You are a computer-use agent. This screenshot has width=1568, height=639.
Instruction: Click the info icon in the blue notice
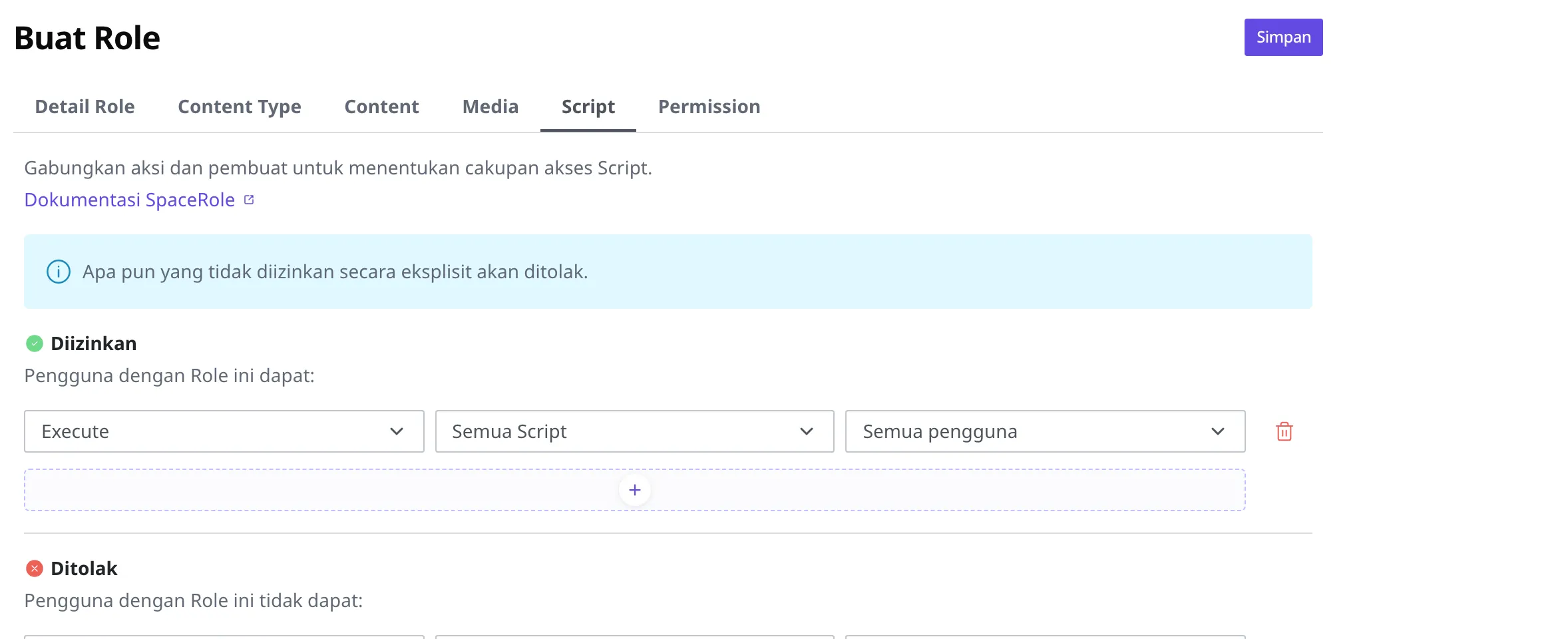[59, 272]
